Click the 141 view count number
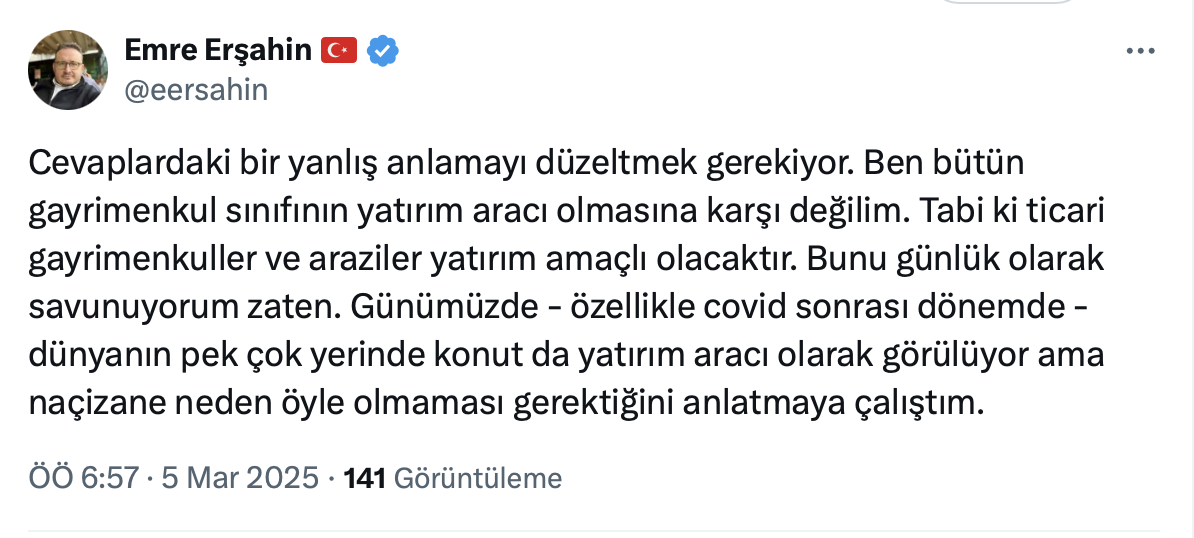 (364, 478)
